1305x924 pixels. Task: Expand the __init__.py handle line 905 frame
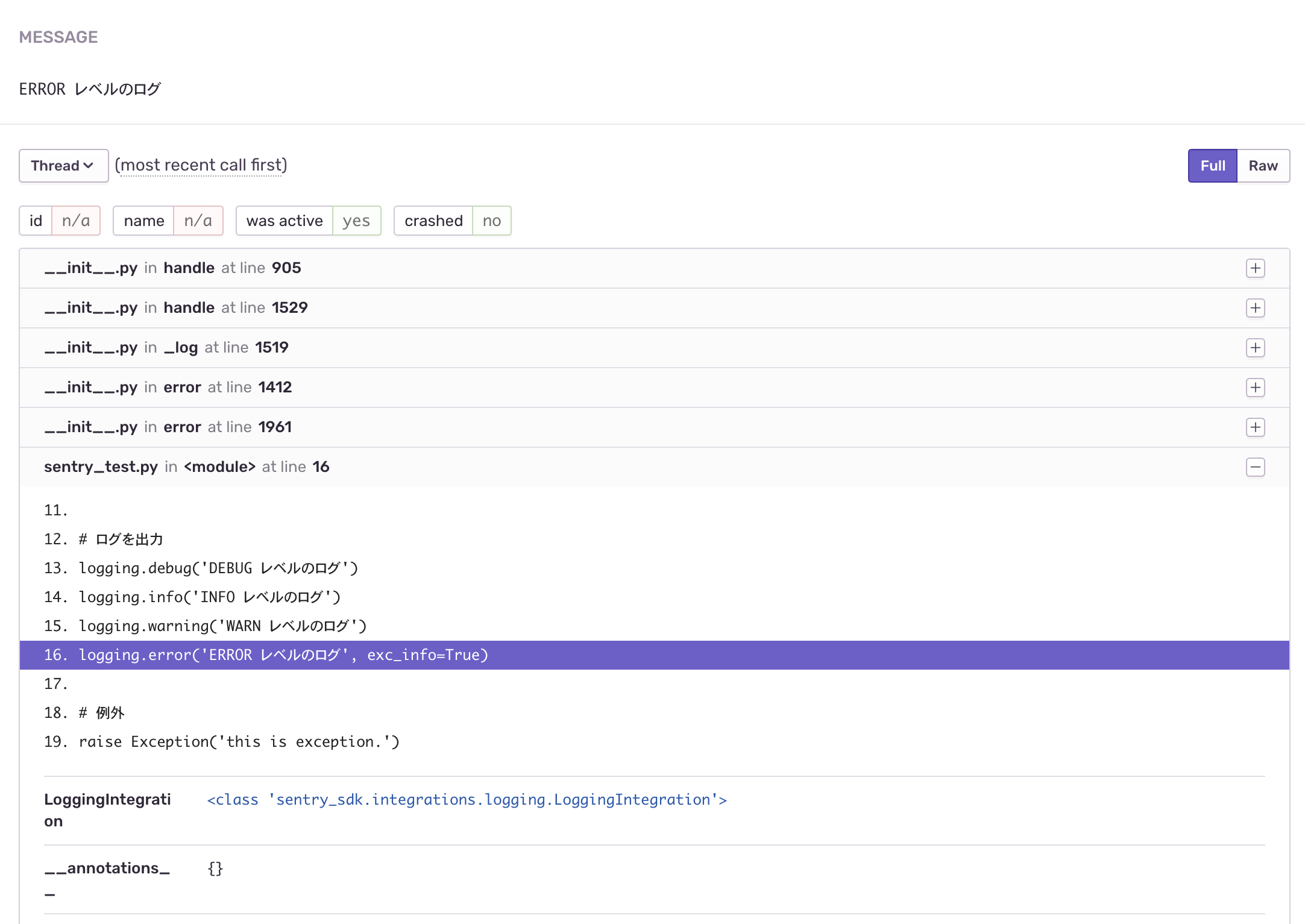pyautogui.click(x=1255, y=268)
